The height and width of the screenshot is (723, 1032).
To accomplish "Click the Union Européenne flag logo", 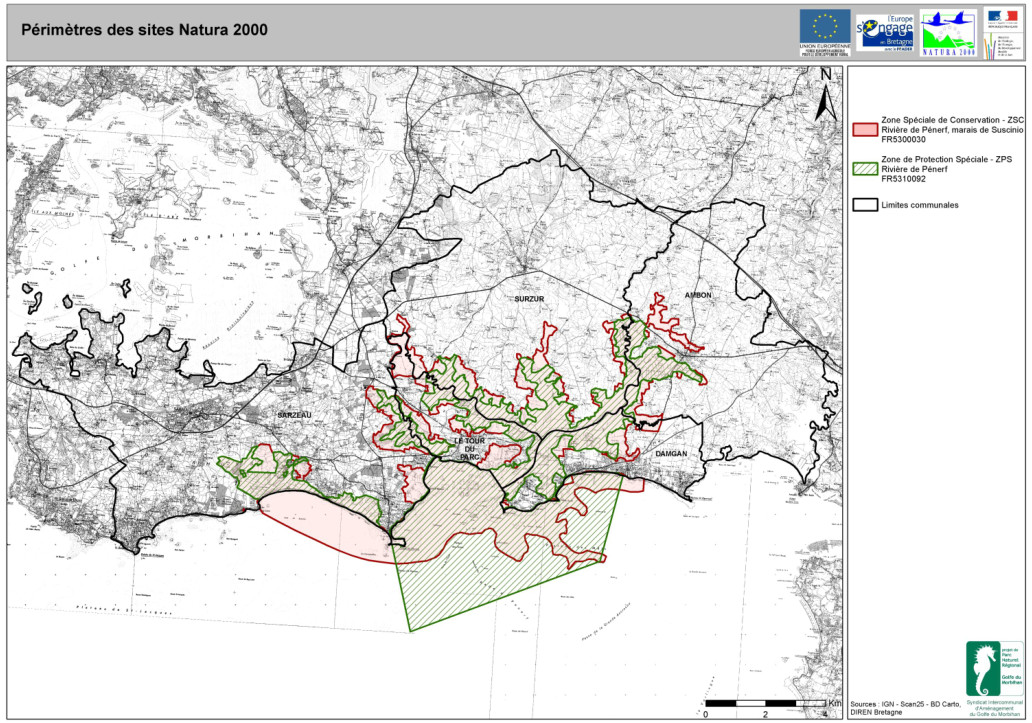I will 824,32.
